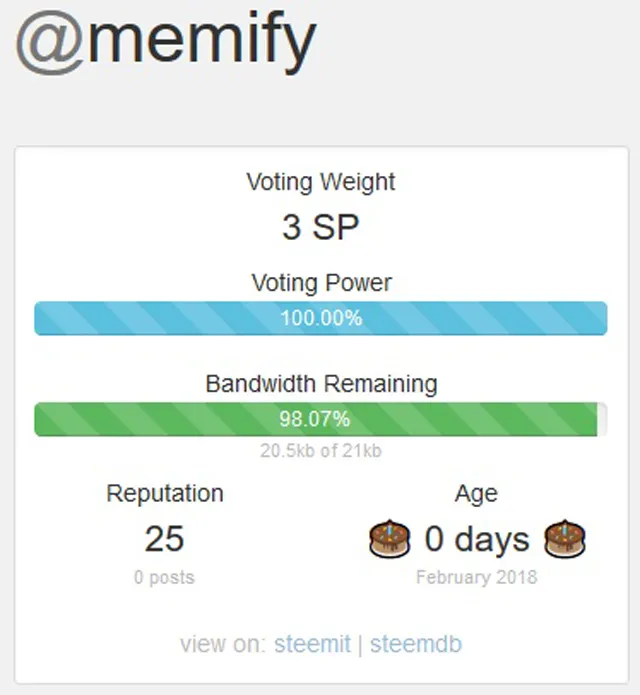Click the 0 posts count
This screenshot has width=640, height=695.
point(164,577)
